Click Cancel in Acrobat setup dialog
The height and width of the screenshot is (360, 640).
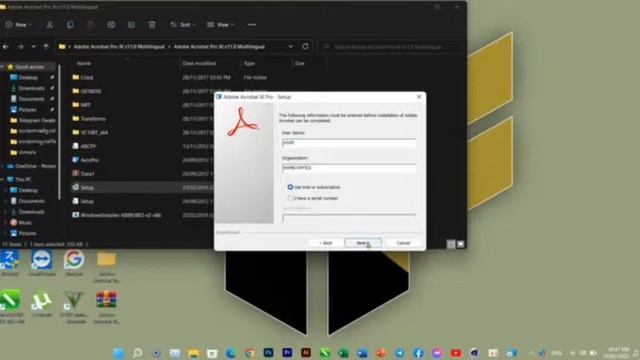(x=403, y=243)
